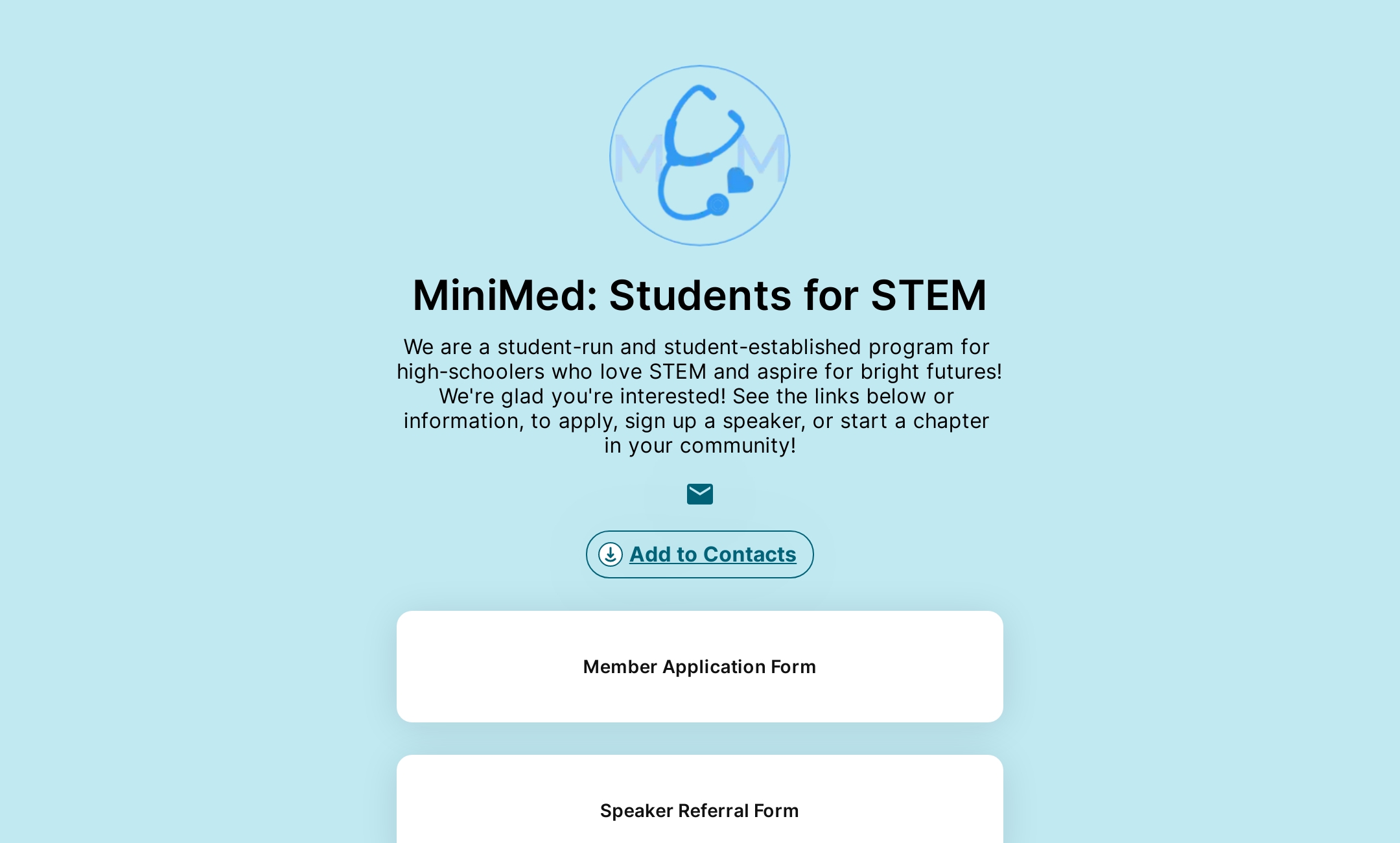Open the Add to Contacts pill button
Image resolution: width=1400 pixels, height=843 pixels.
[700, 554]
